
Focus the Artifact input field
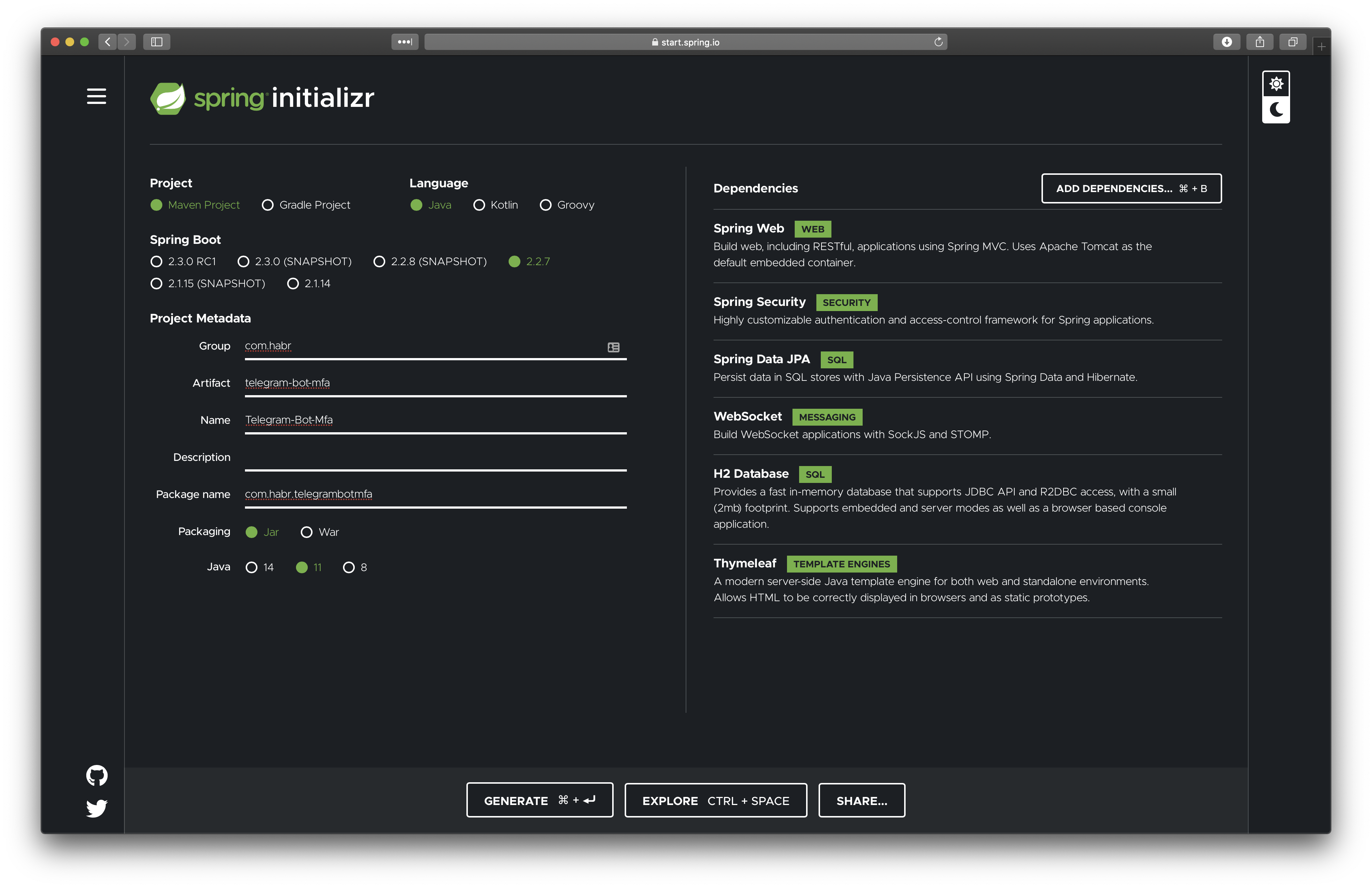click(x=435, y=383)
